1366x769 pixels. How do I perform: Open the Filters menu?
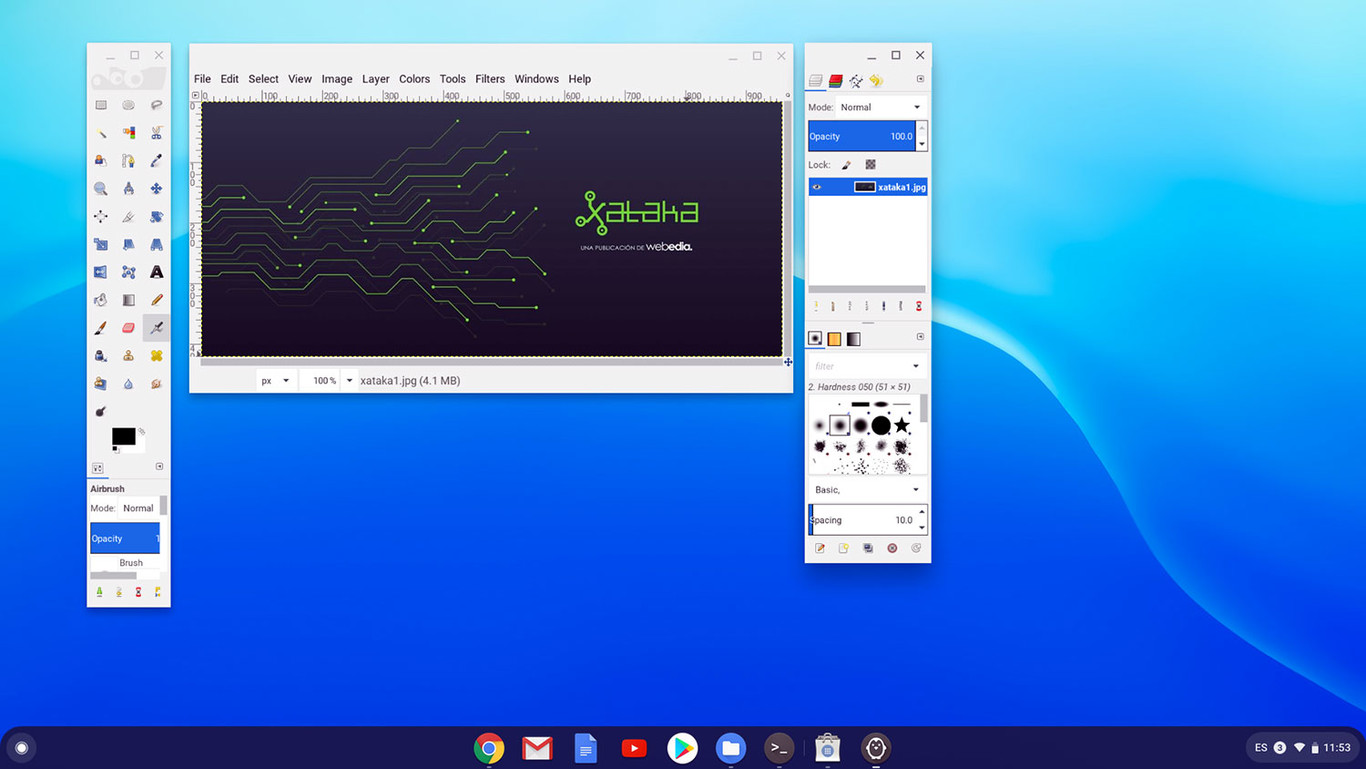click(490, 79)
